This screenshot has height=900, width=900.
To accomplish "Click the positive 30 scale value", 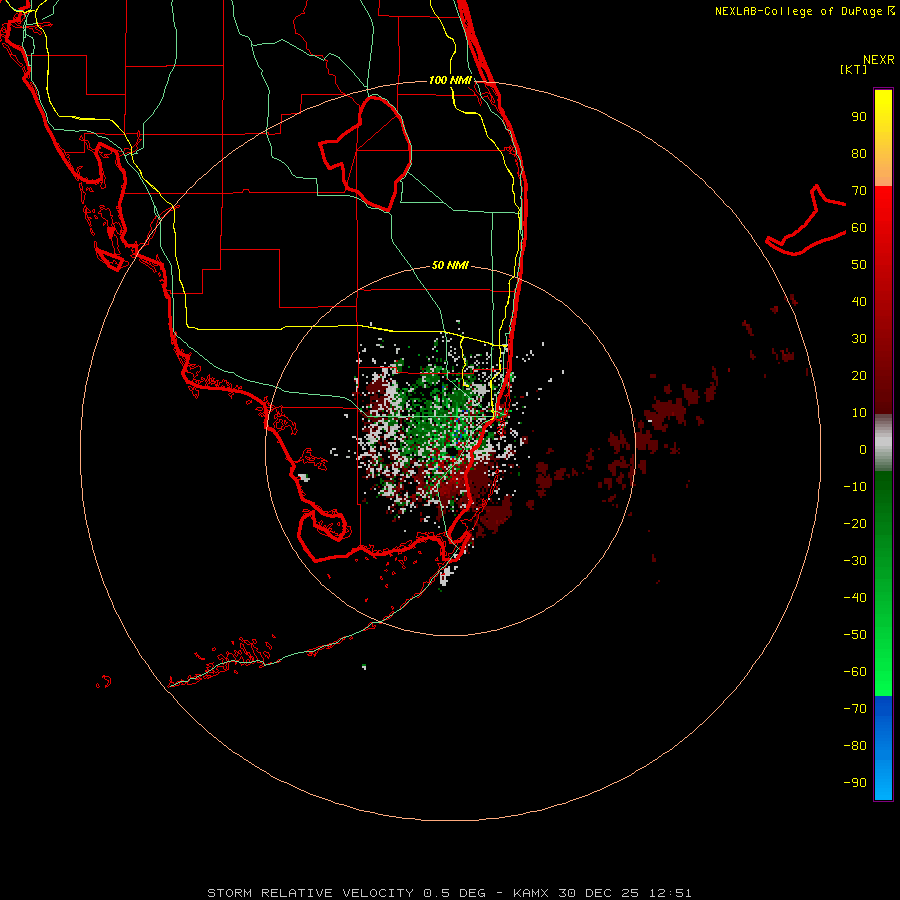I will click(x=859, y=339).
